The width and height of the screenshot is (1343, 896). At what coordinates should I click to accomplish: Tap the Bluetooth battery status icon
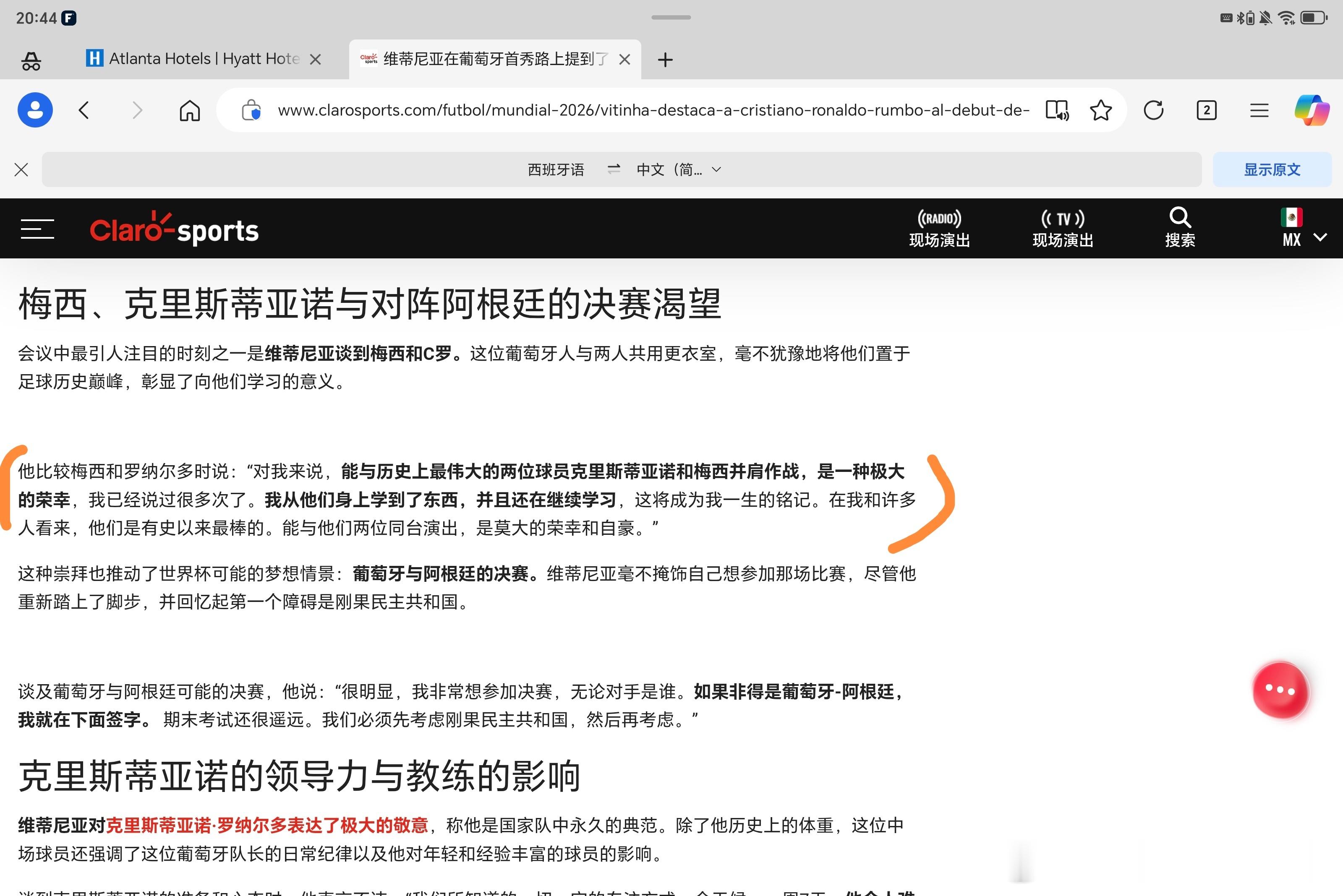(x=1245, y=18)
